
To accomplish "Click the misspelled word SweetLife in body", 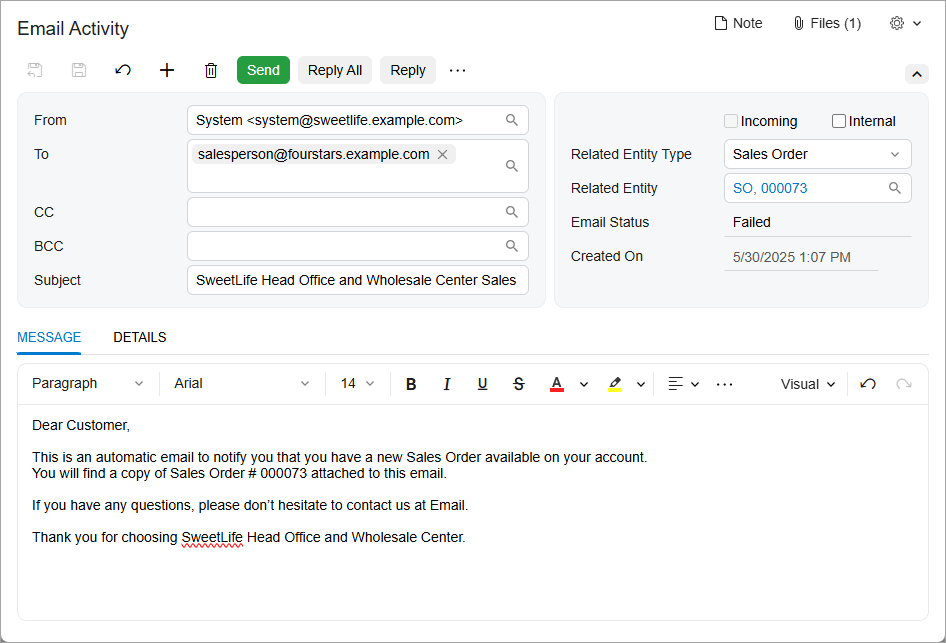I will point(212,537).
